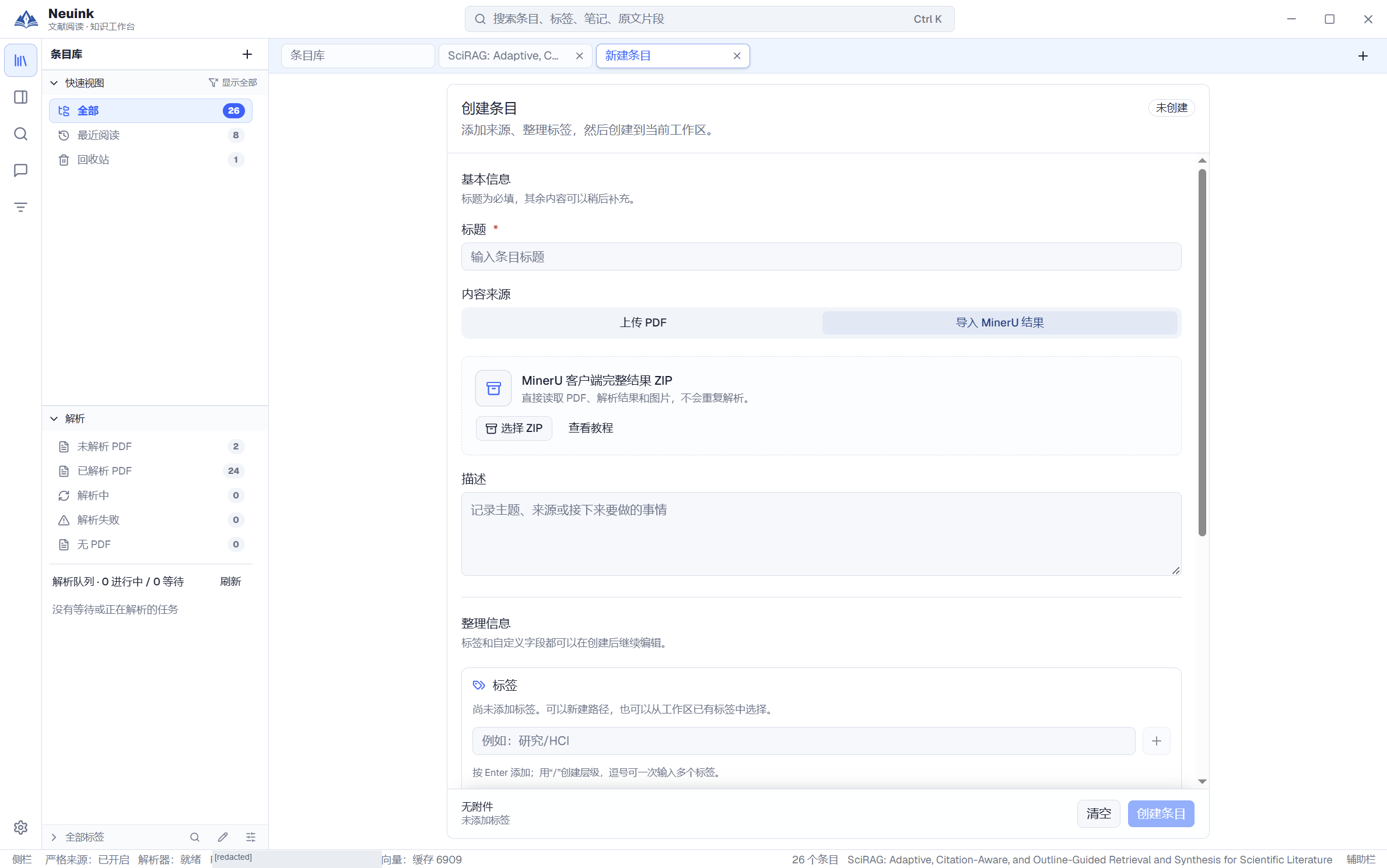The image size is (1387, 868).
Task: Open the filter lines icon in left rail
Action: (20, 207)
